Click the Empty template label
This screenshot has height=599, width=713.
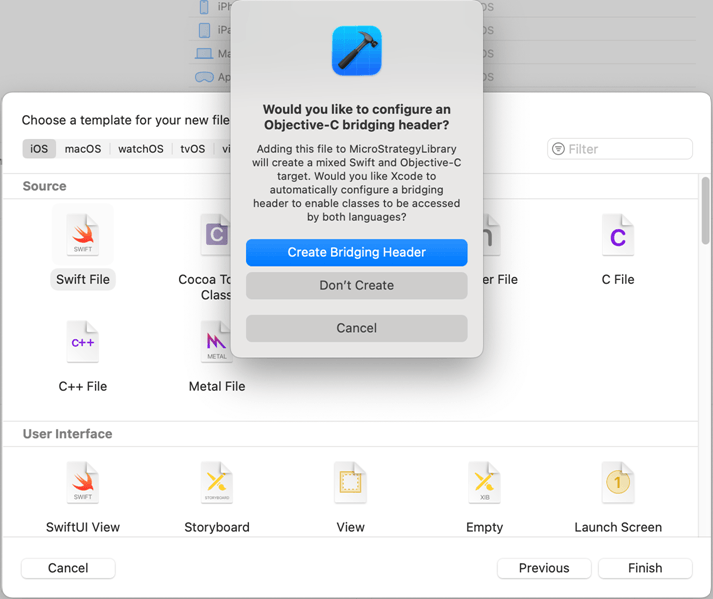point(484,528)
